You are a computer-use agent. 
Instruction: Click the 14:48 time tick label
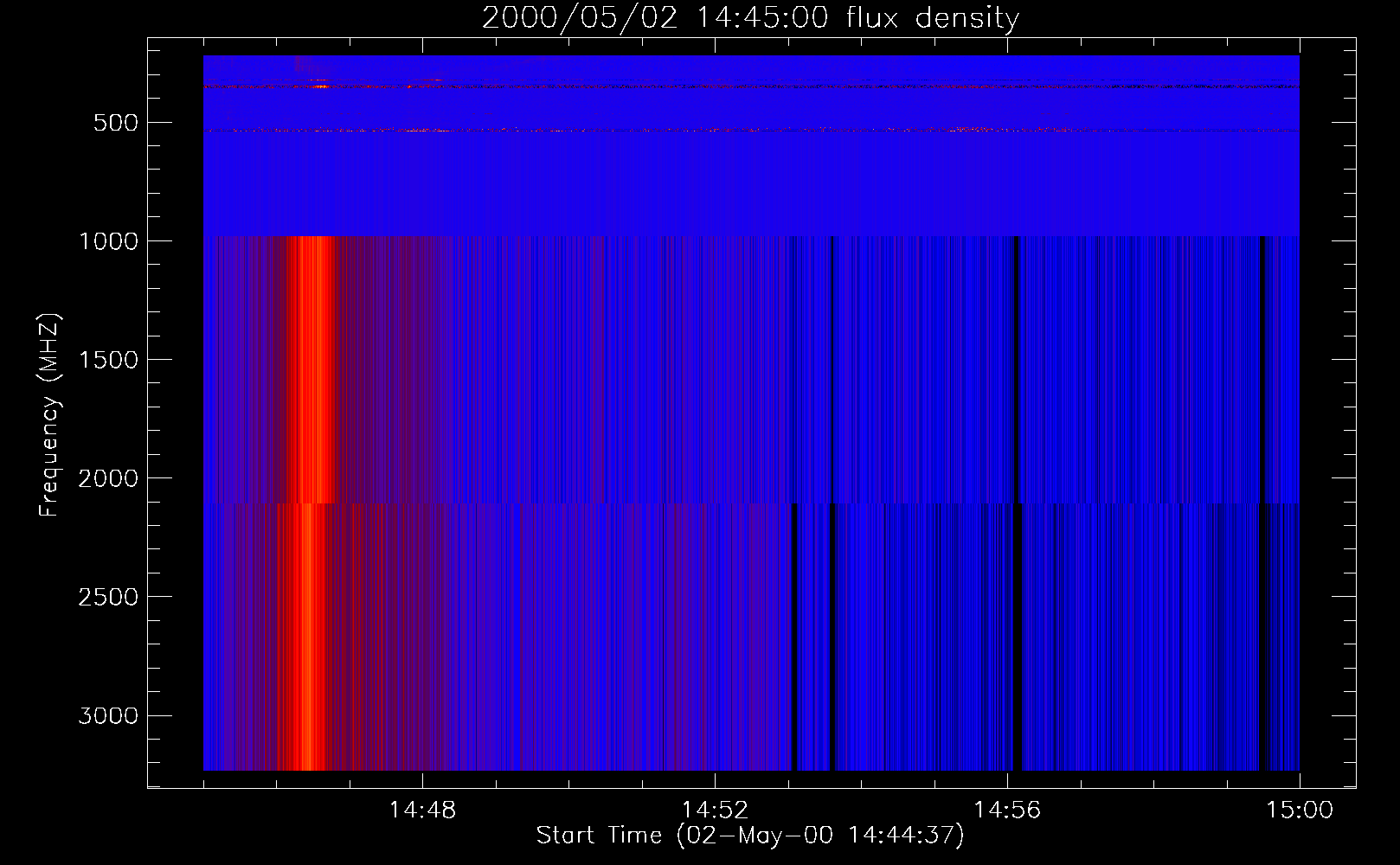pos(422,811)
